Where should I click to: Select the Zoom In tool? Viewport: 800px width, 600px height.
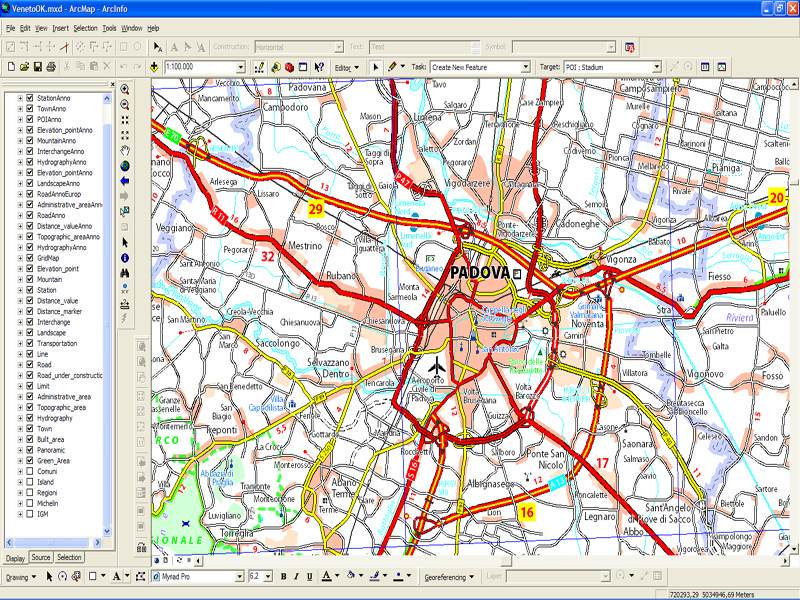tap(125, 89)
